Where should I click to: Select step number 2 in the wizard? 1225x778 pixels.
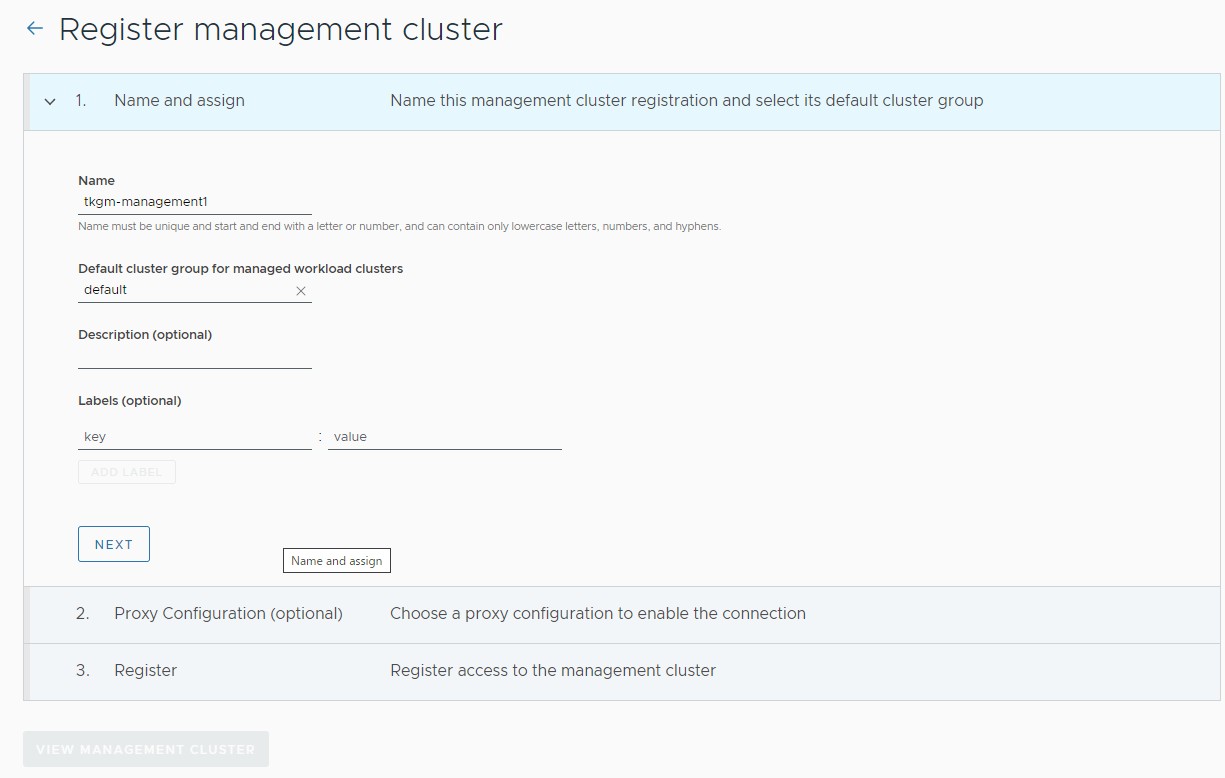coord(83,614)
